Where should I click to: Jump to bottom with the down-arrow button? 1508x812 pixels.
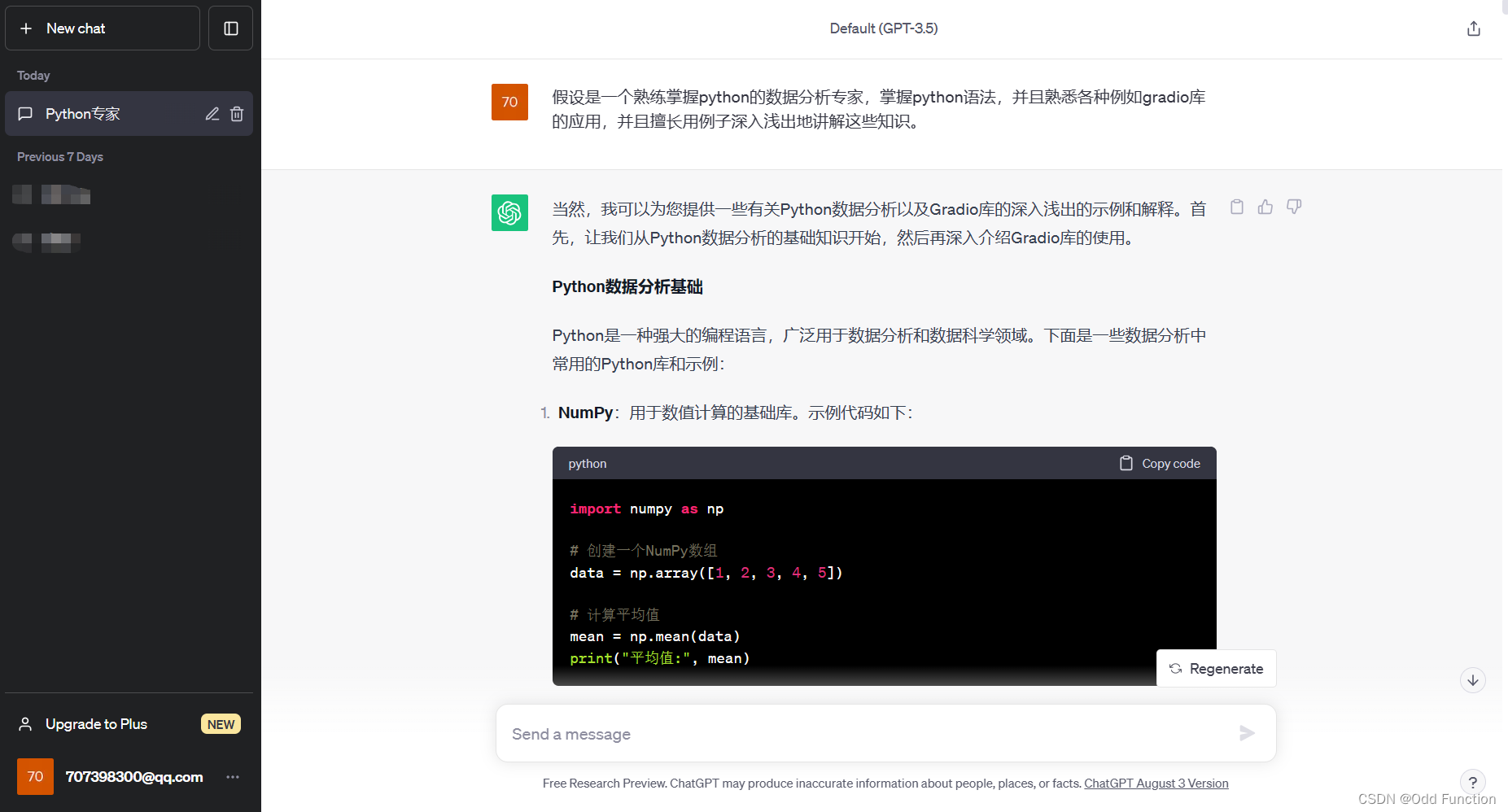coord(1473,680)
